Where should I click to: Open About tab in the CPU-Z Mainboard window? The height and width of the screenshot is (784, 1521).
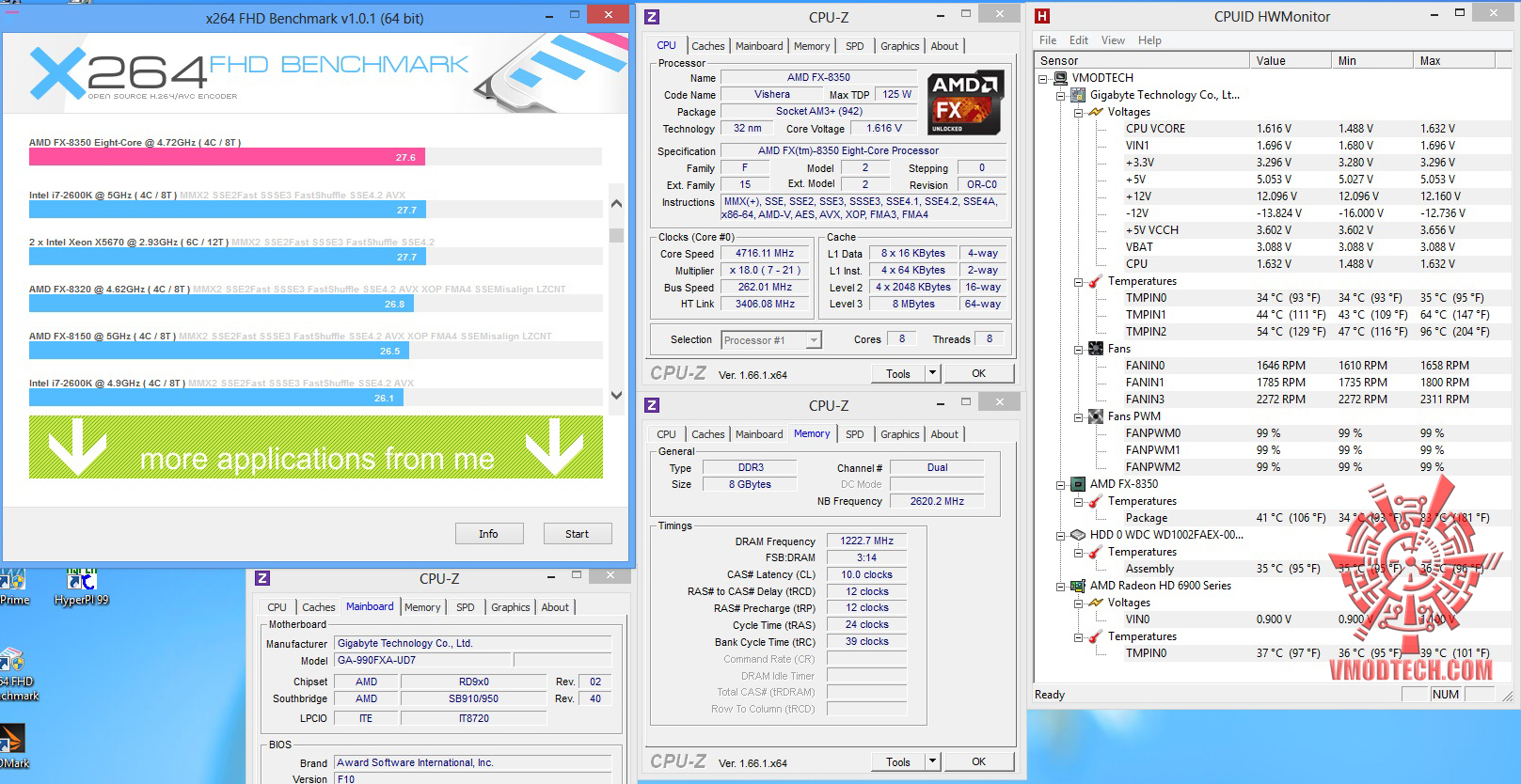555,607
